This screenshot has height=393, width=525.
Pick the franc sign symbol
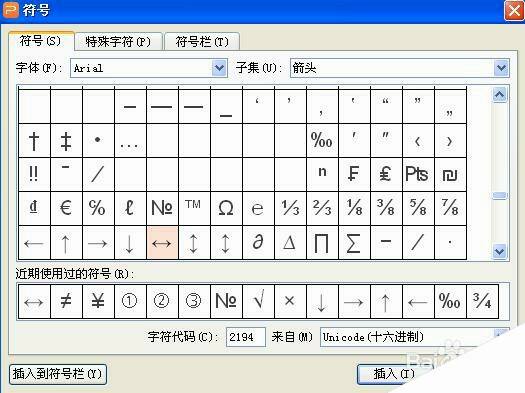click(x=354, y=174)
